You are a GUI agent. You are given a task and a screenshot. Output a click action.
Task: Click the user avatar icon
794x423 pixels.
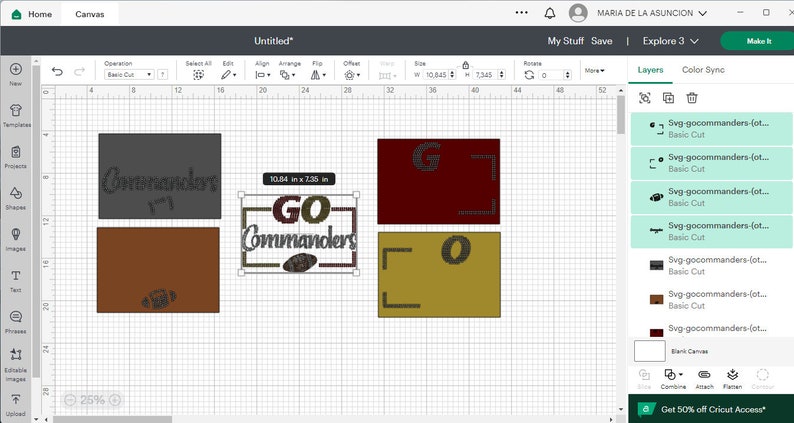pyautogui.click(x=578, y=13)
